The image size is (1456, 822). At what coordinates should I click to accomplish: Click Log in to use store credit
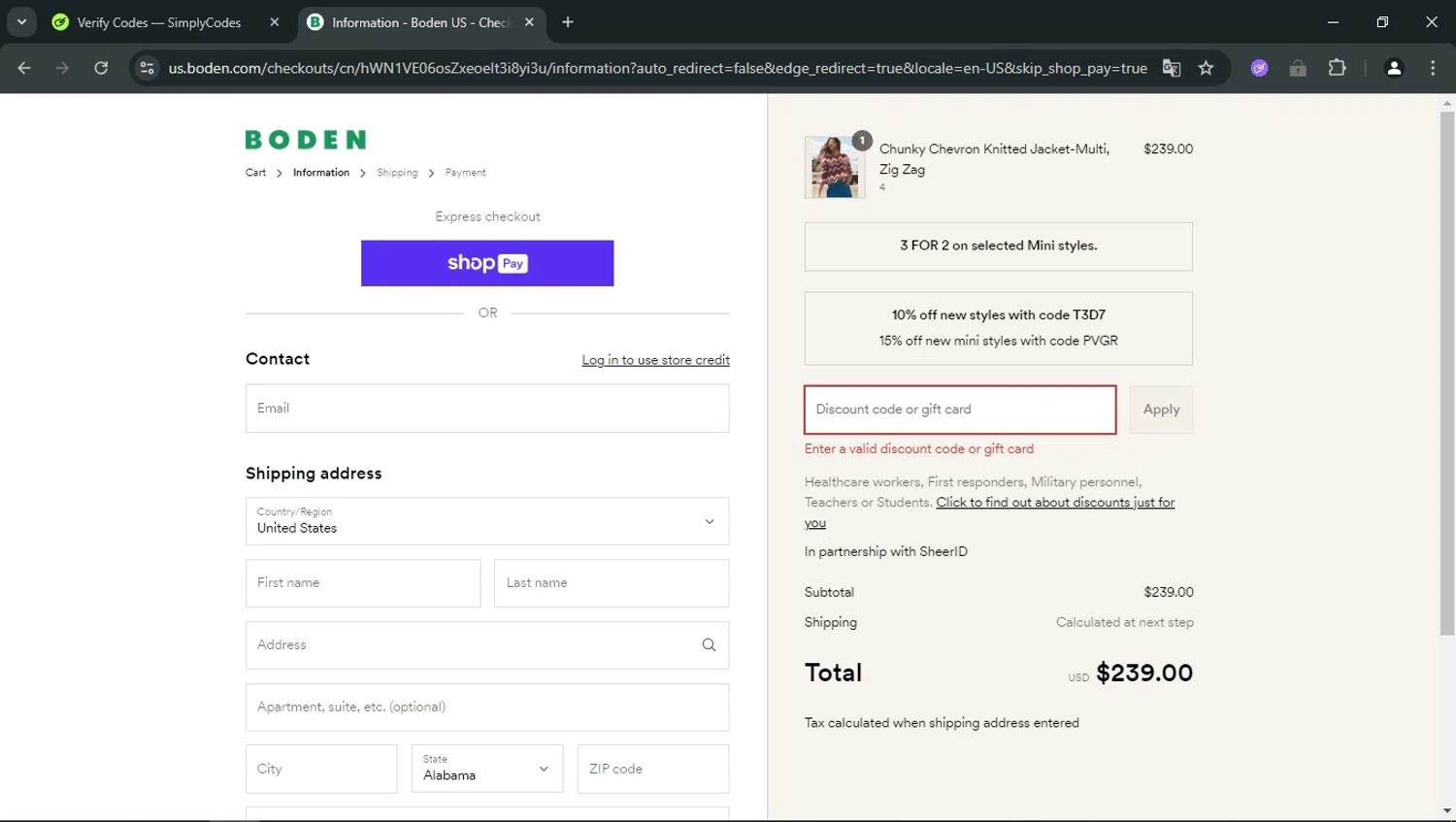(655, 360)
